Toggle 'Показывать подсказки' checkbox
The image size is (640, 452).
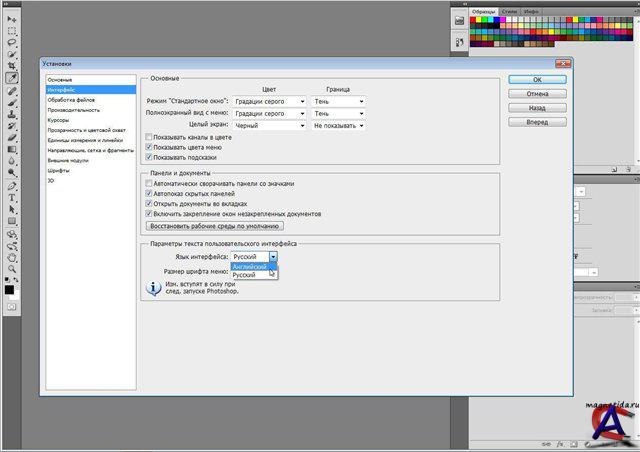pos(150,157)
